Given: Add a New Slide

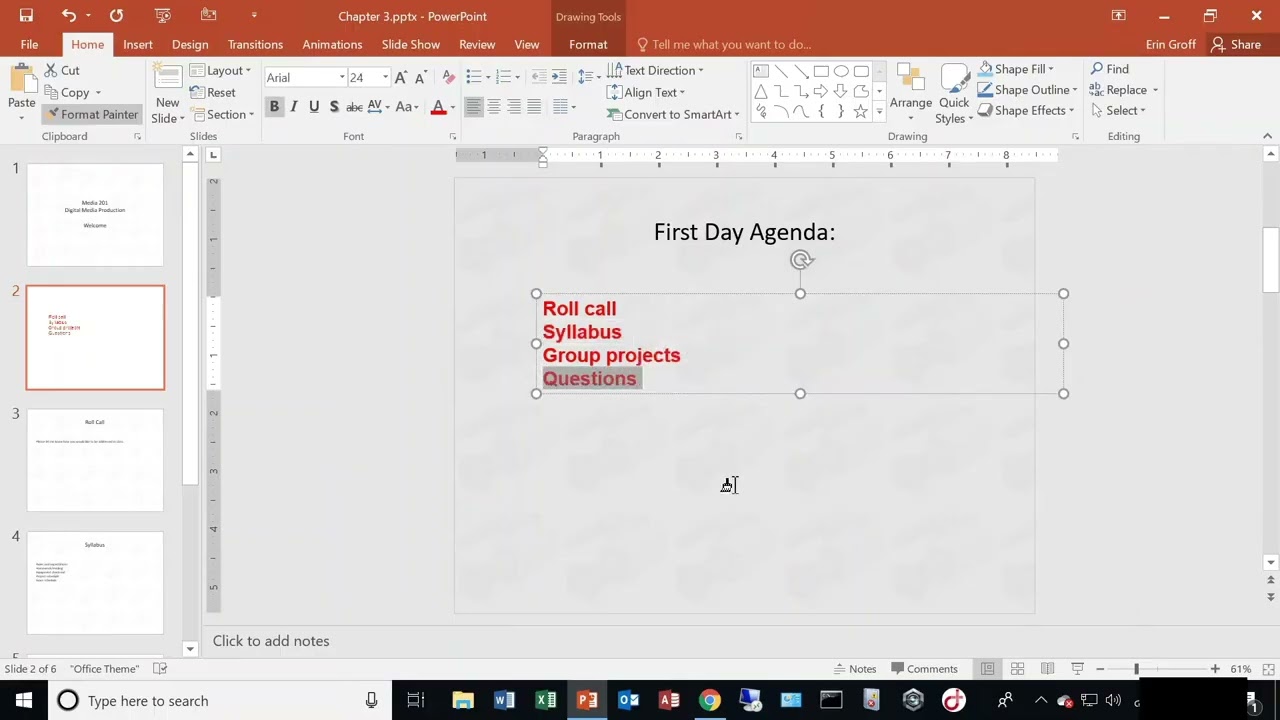Looking at the screenshot, I should [167, 95].
